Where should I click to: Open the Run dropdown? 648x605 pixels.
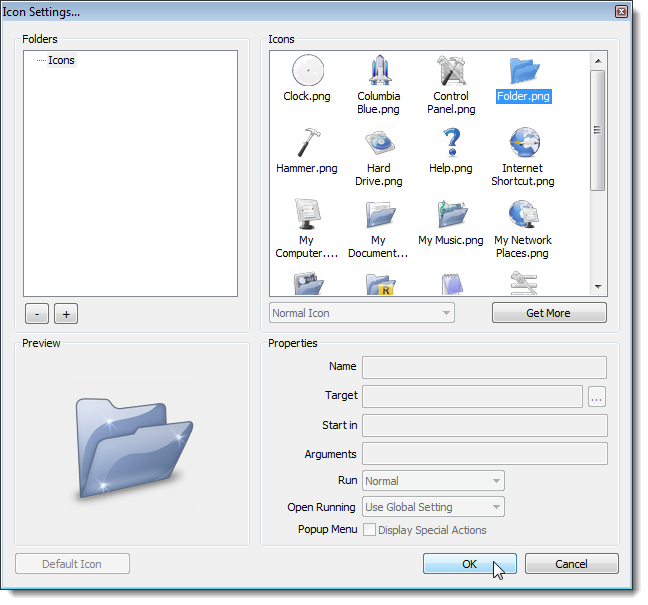pos(433,481)
